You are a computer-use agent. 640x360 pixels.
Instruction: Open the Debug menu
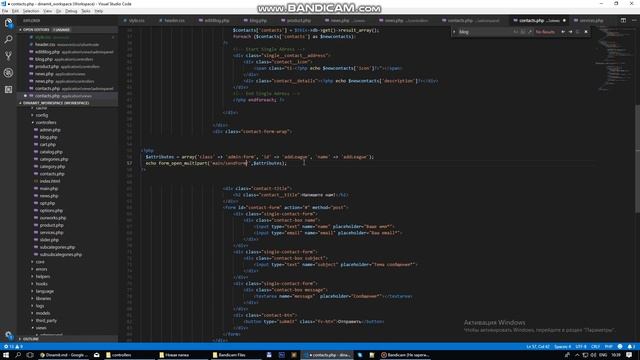click(x=71, y=11)
